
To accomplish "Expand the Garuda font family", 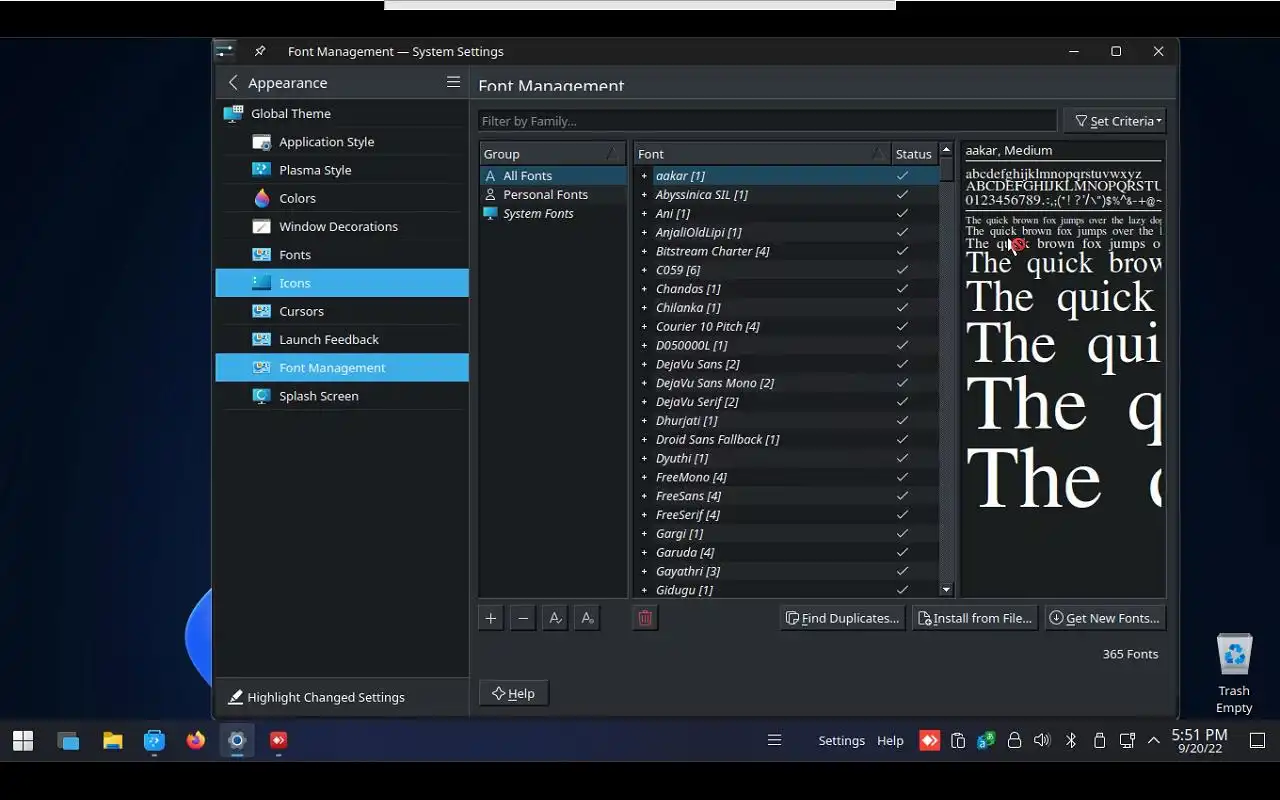I will tap(644, 552).
